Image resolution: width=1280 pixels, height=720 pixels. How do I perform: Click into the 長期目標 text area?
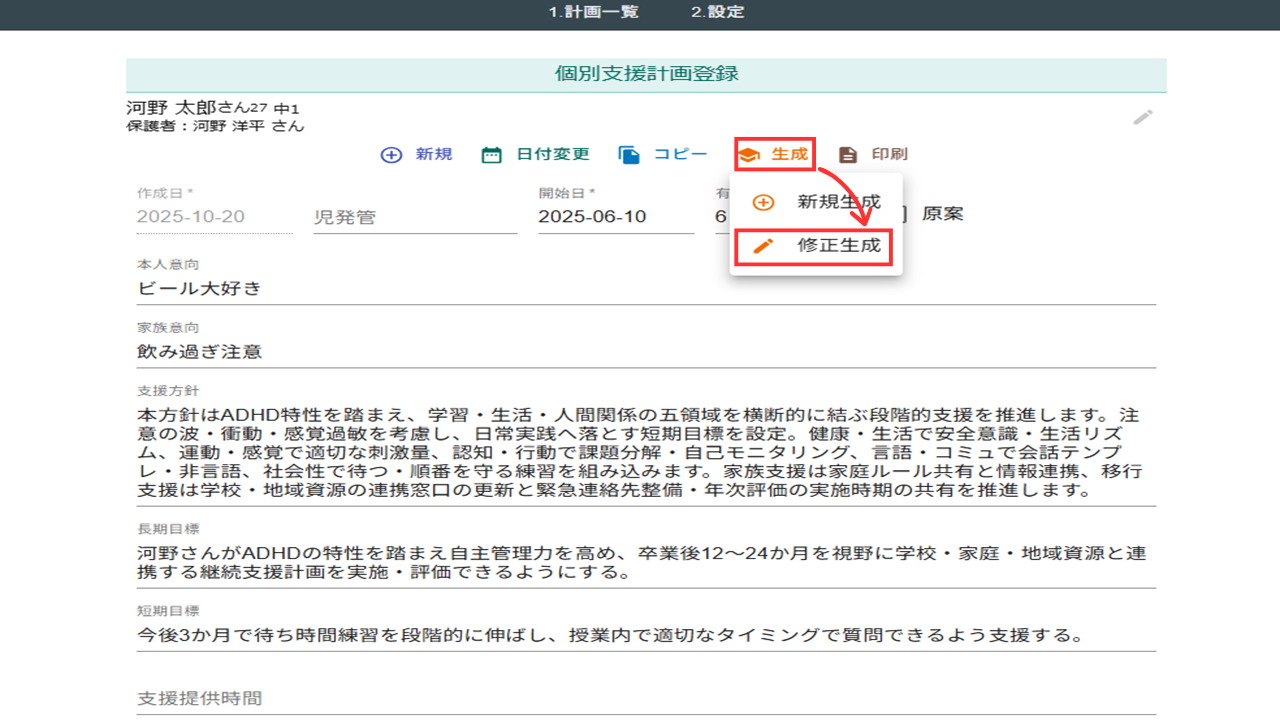point(645,563)
